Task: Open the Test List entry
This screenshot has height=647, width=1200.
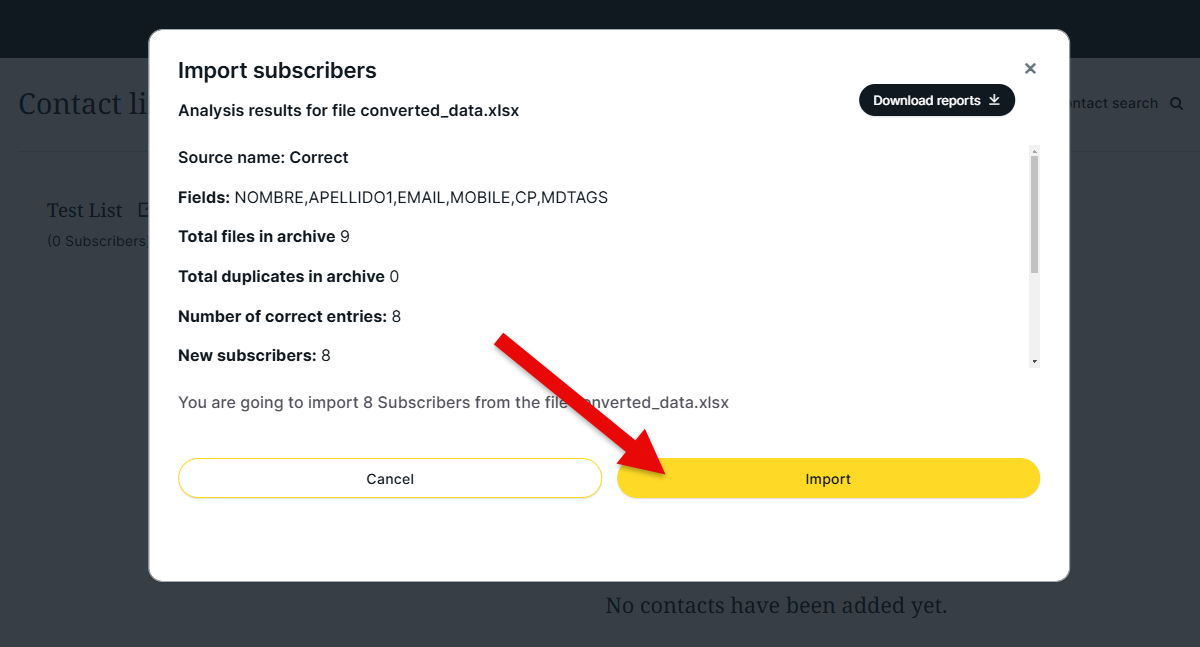Action: point(85,211)
